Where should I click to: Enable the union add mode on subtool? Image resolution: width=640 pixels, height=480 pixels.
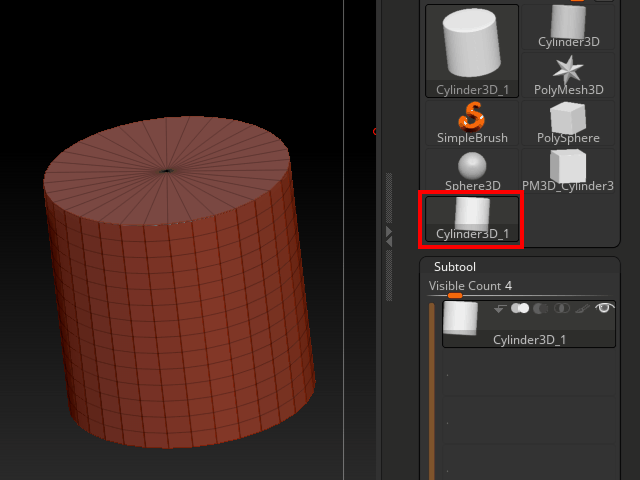(x=520, y=309)
